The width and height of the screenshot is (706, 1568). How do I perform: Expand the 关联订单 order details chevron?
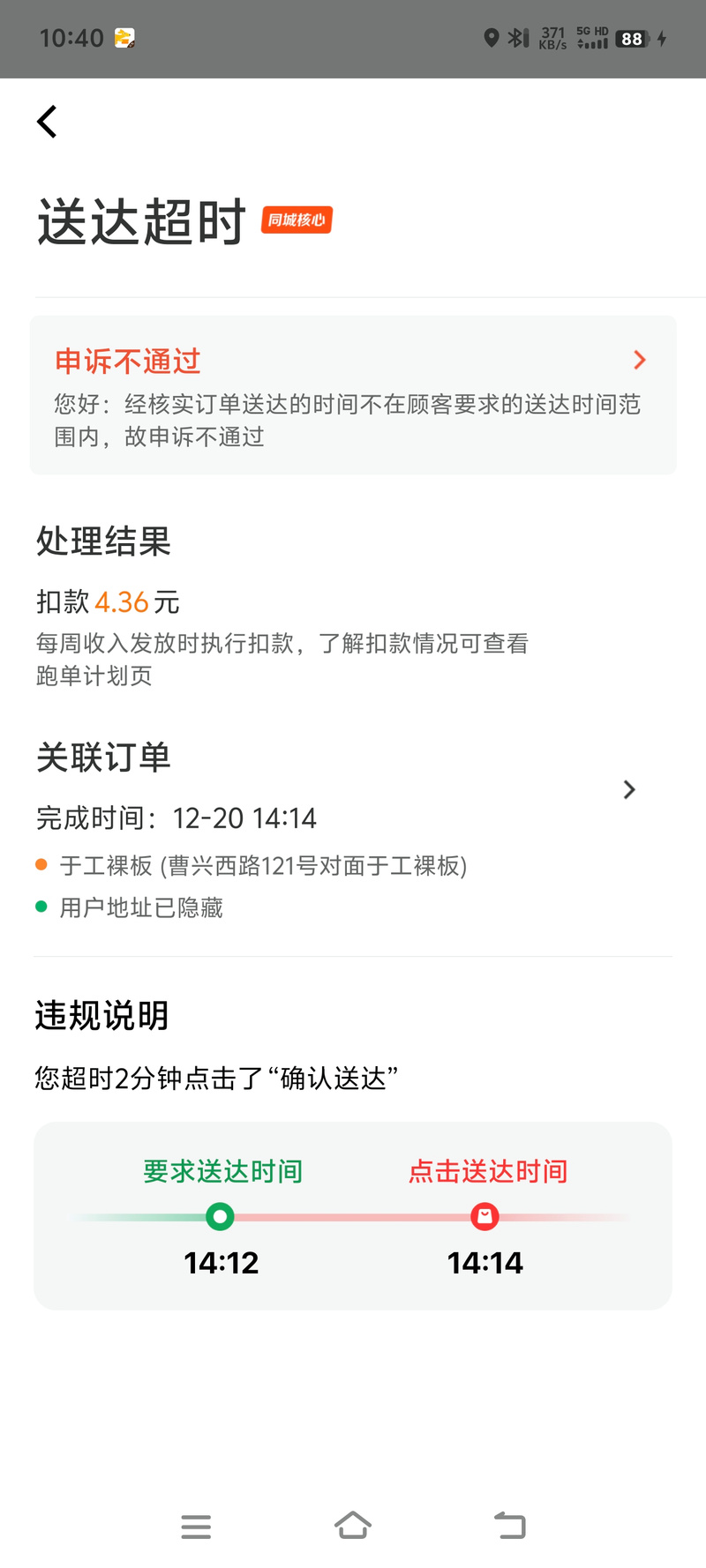click(x=629, y=789)
